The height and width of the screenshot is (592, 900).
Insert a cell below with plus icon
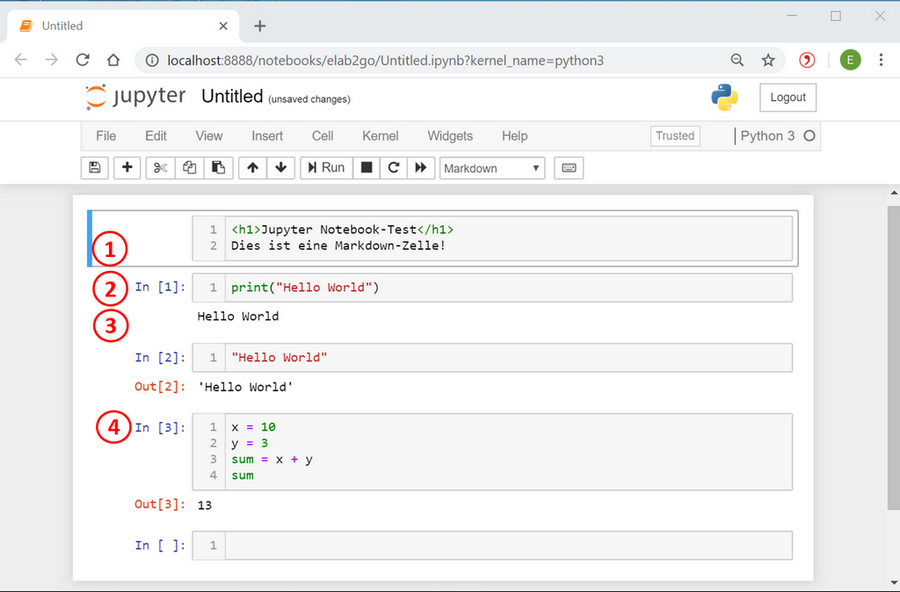[127, 168]
